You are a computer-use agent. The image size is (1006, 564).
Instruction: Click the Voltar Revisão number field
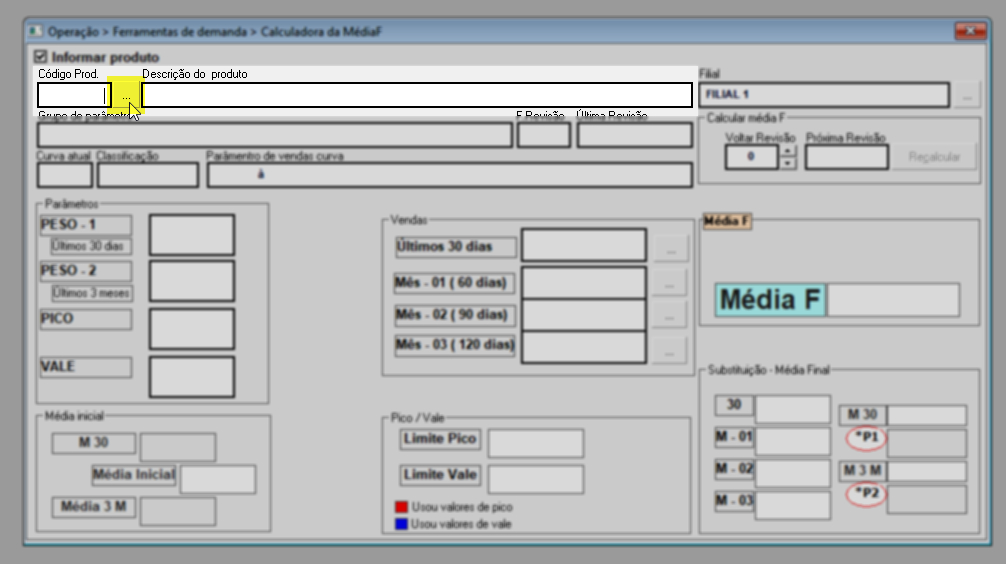[751, 157]
